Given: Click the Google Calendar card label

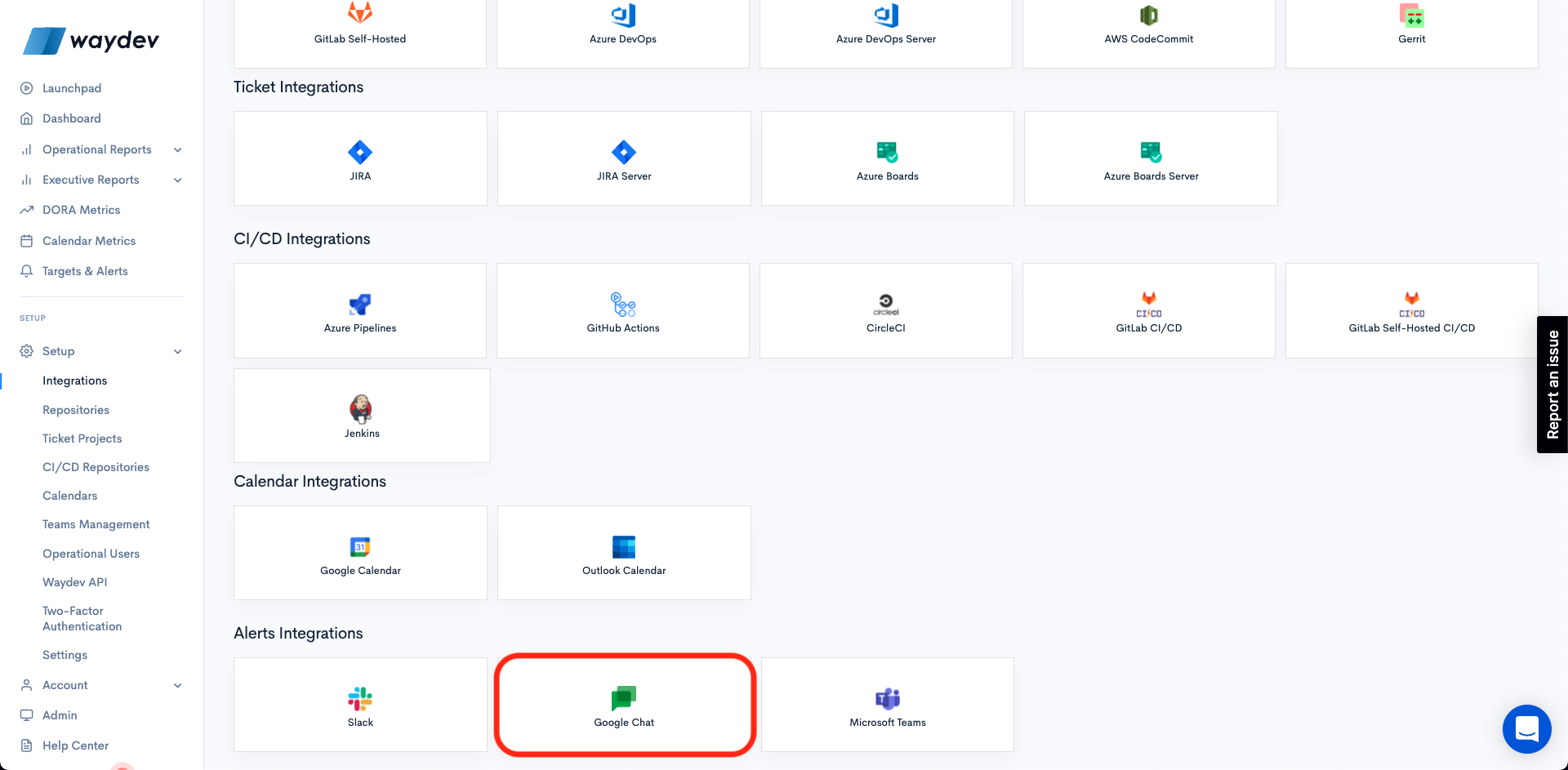Looking at the screenshot, I should [x=360, y=571].
